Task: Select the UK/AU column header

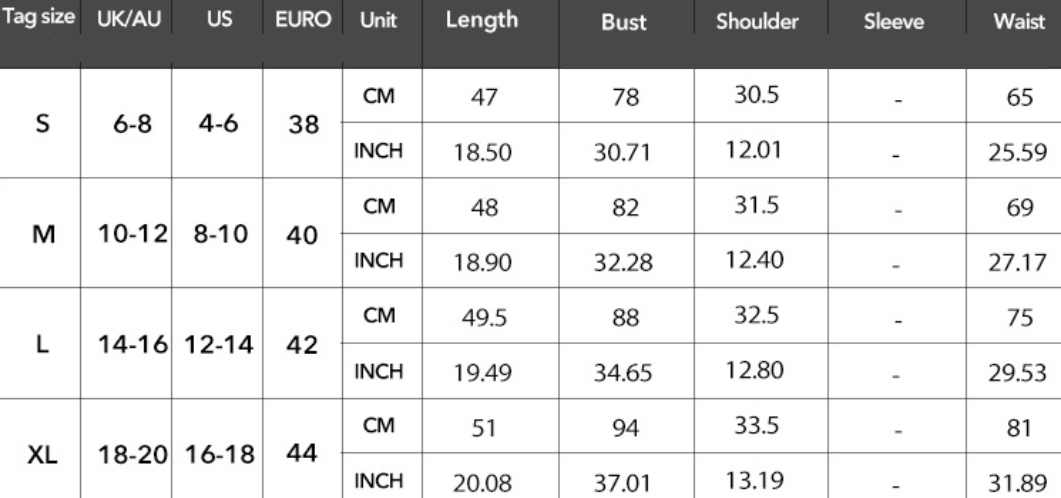Action: point(129,20)
